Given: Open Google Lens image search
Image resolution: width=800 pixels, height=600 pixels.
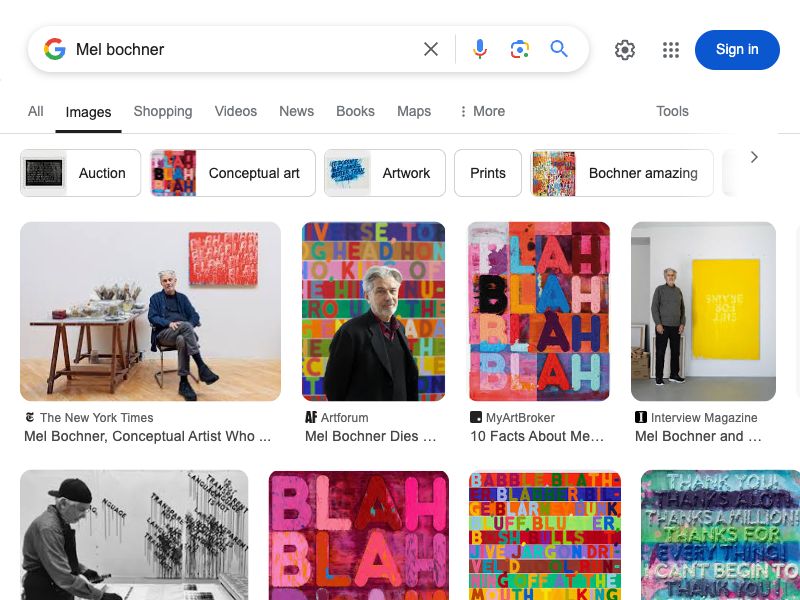Looking at the screenshot, I should pyautogui.click(x=519, y=49).
